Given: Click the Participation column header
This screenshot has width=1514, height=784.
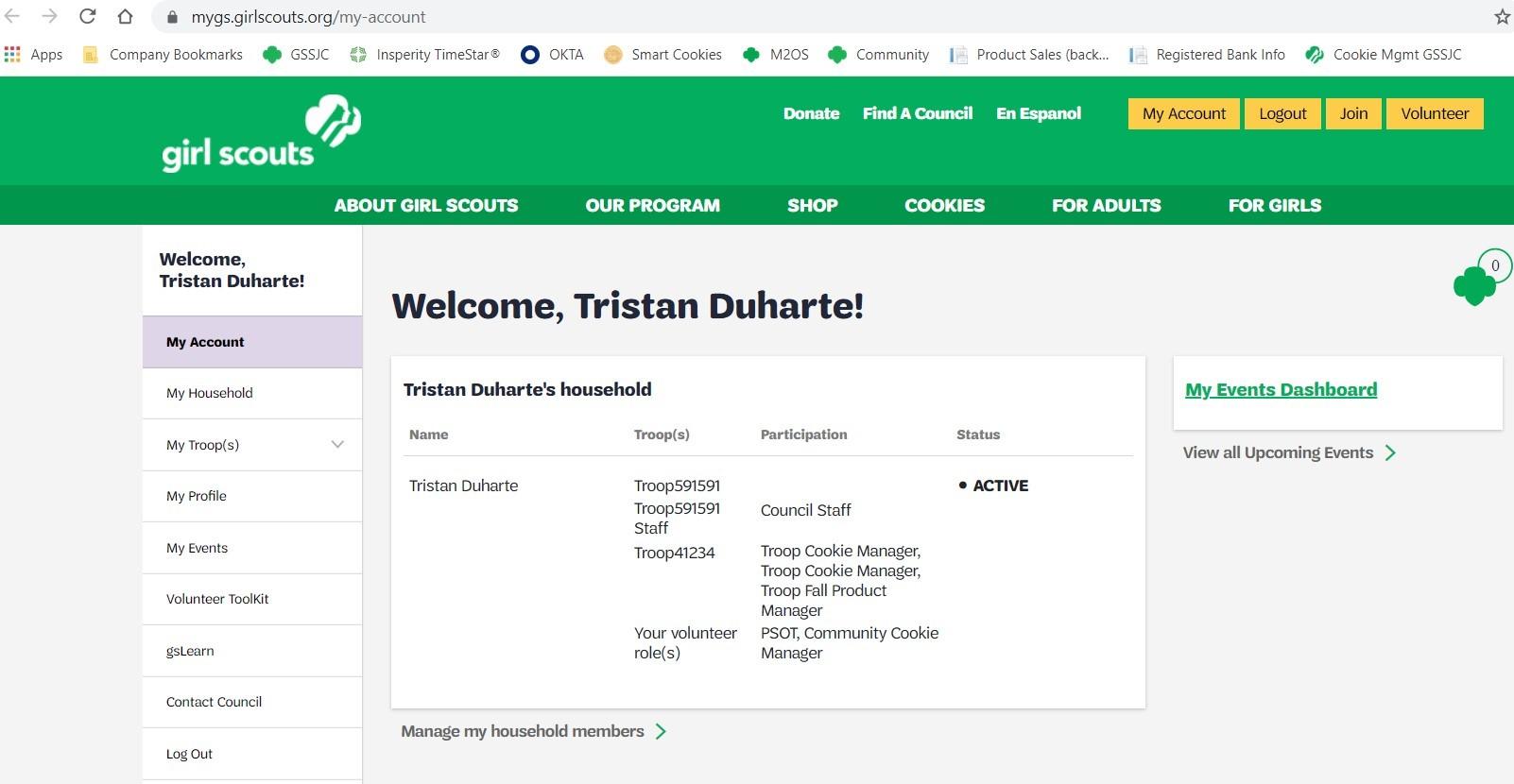Looking at the screenshot, I should click(804, 435).
